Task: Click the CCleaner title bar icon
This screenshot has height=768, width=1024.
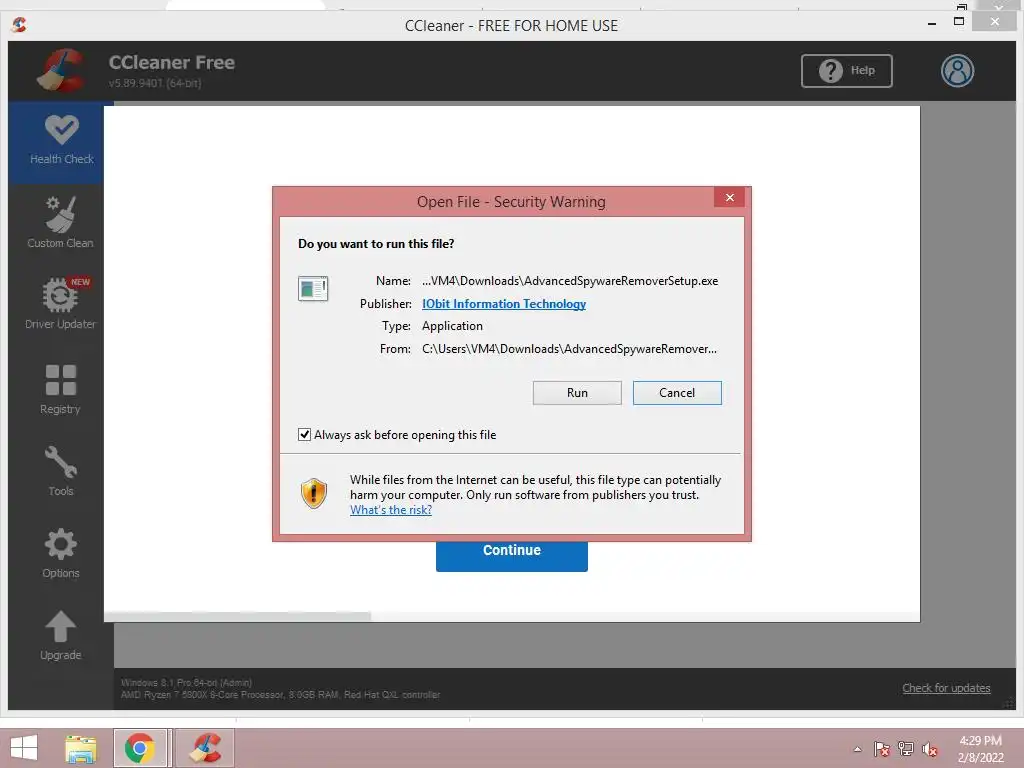Action: 19,25
